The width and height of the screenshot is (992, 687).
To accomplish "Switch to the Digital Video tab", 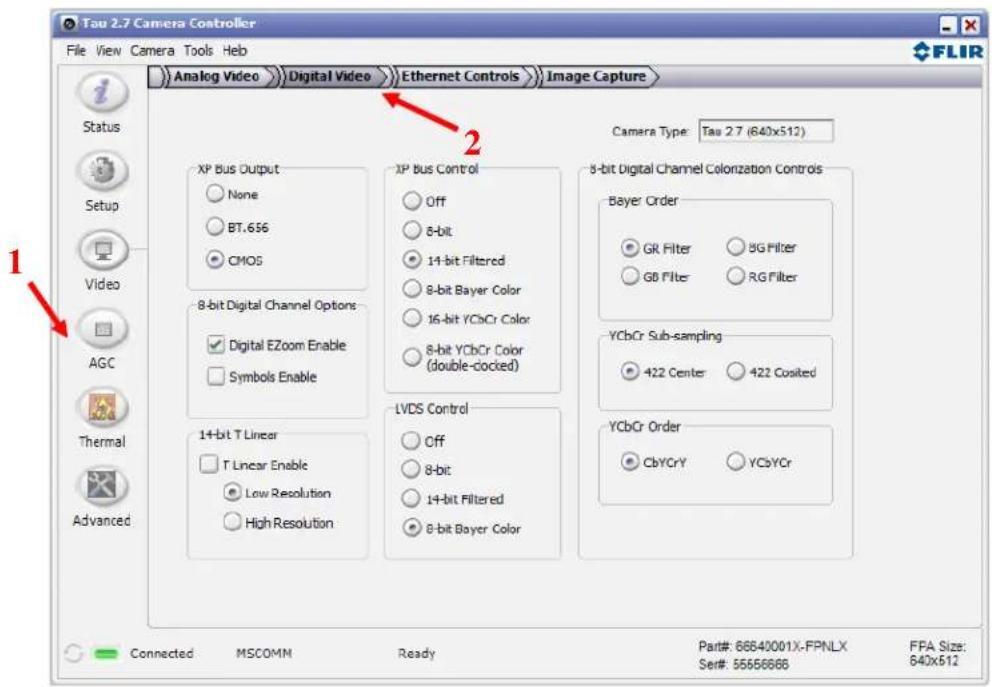I will click(x=330, y=77).
